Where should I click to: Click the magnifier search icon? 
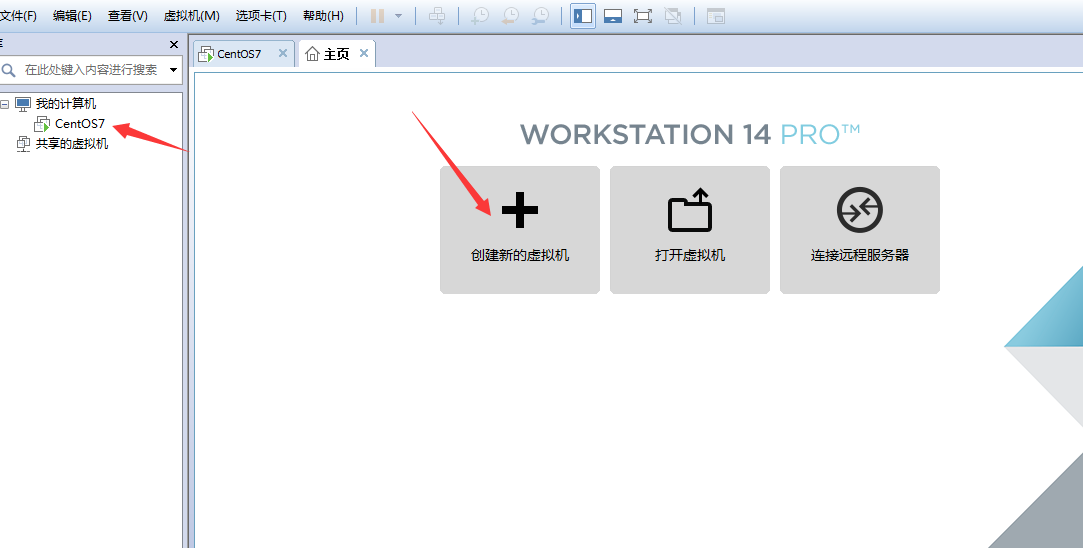(9, 70)
